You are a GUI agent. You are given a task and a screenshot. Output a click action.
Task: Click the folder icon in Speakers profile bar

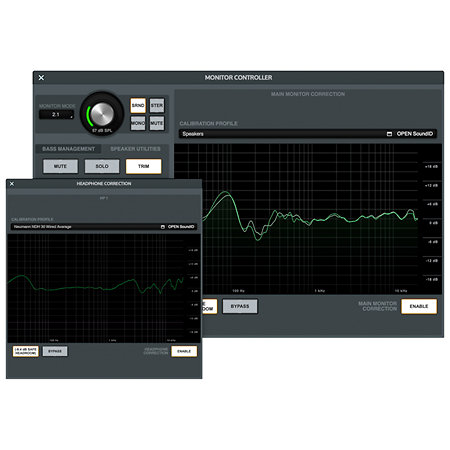(x=389, y=134)
